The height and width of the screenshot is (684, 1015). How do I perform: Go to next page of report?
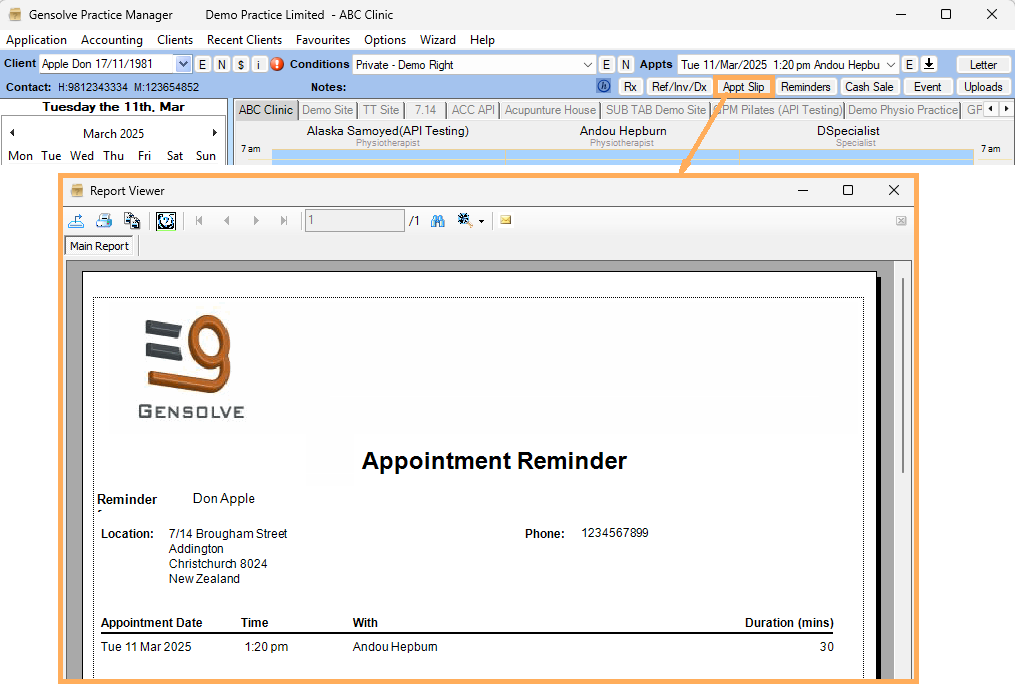click(x=256, y=221)
